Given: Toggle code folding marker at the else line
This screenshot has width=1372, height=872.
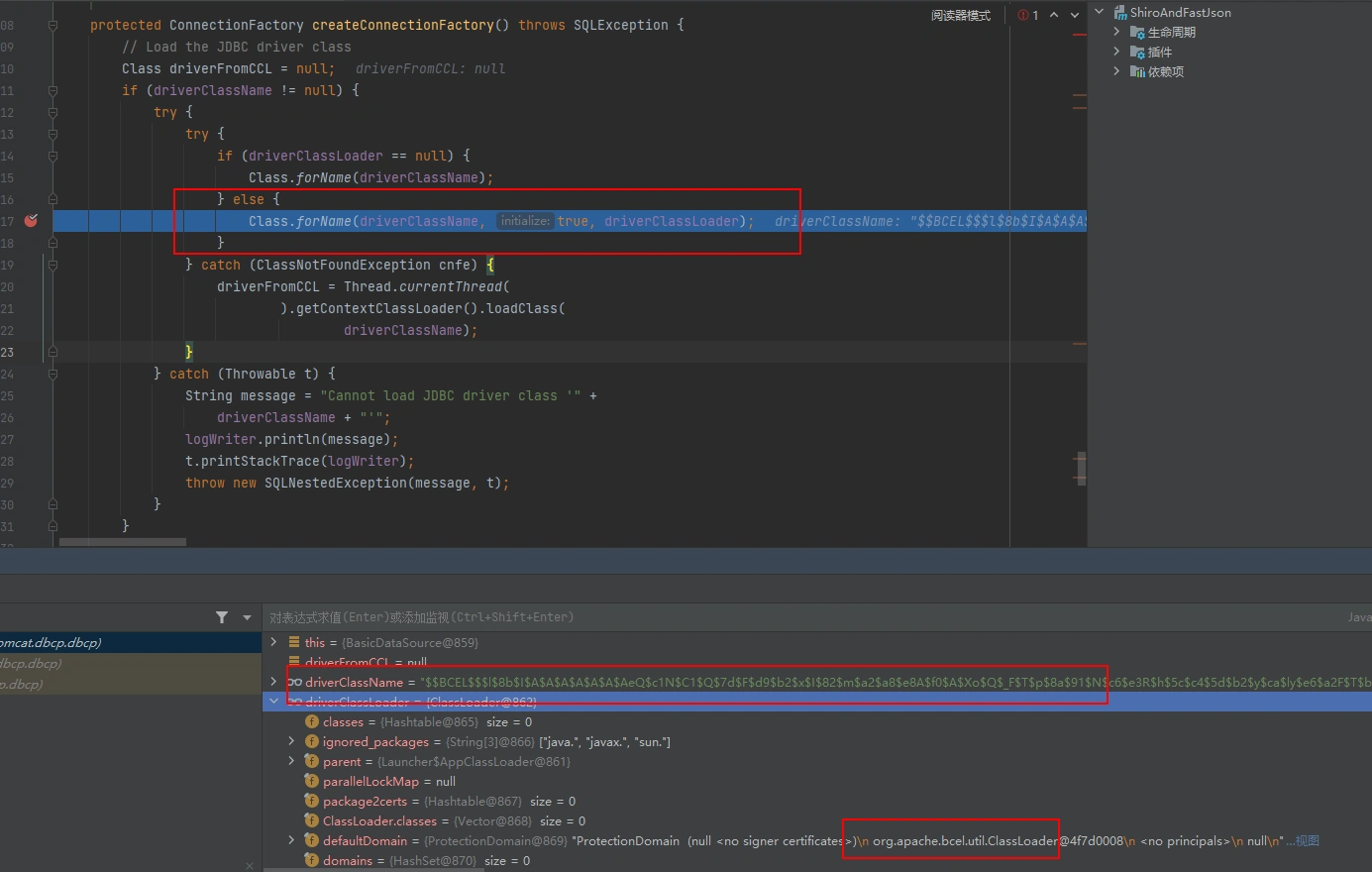Looking at the screenshot, I should coord(53,199).
